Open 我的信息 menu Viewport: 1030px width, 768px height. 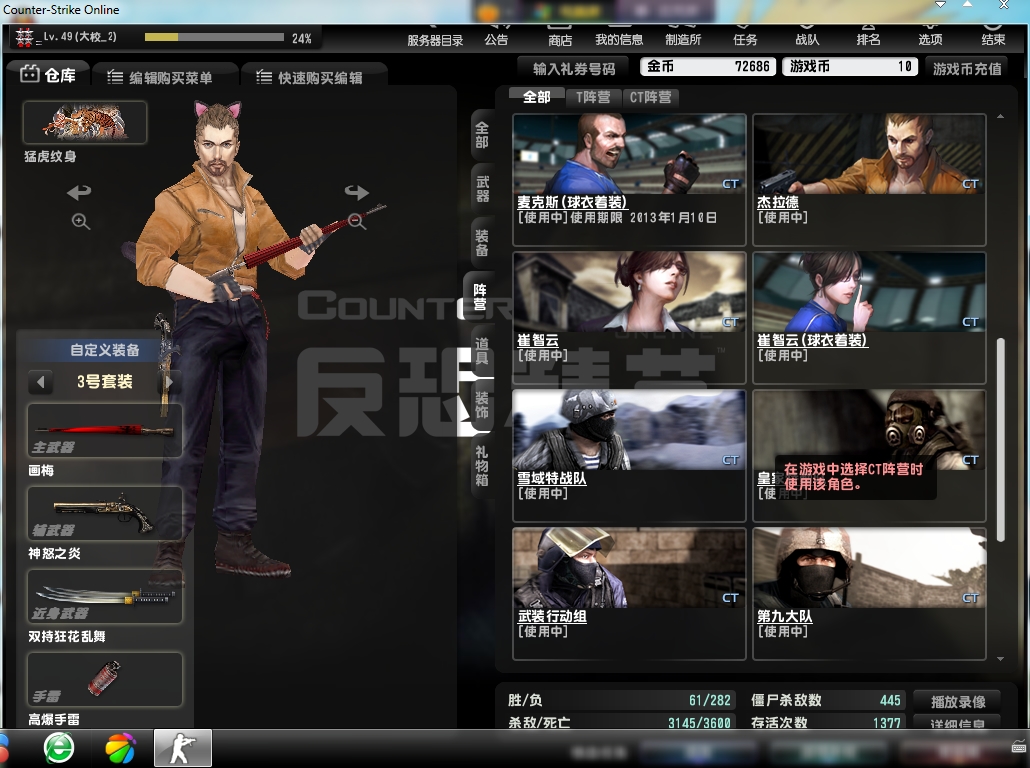pyautogui.click(x=619, y=40)
